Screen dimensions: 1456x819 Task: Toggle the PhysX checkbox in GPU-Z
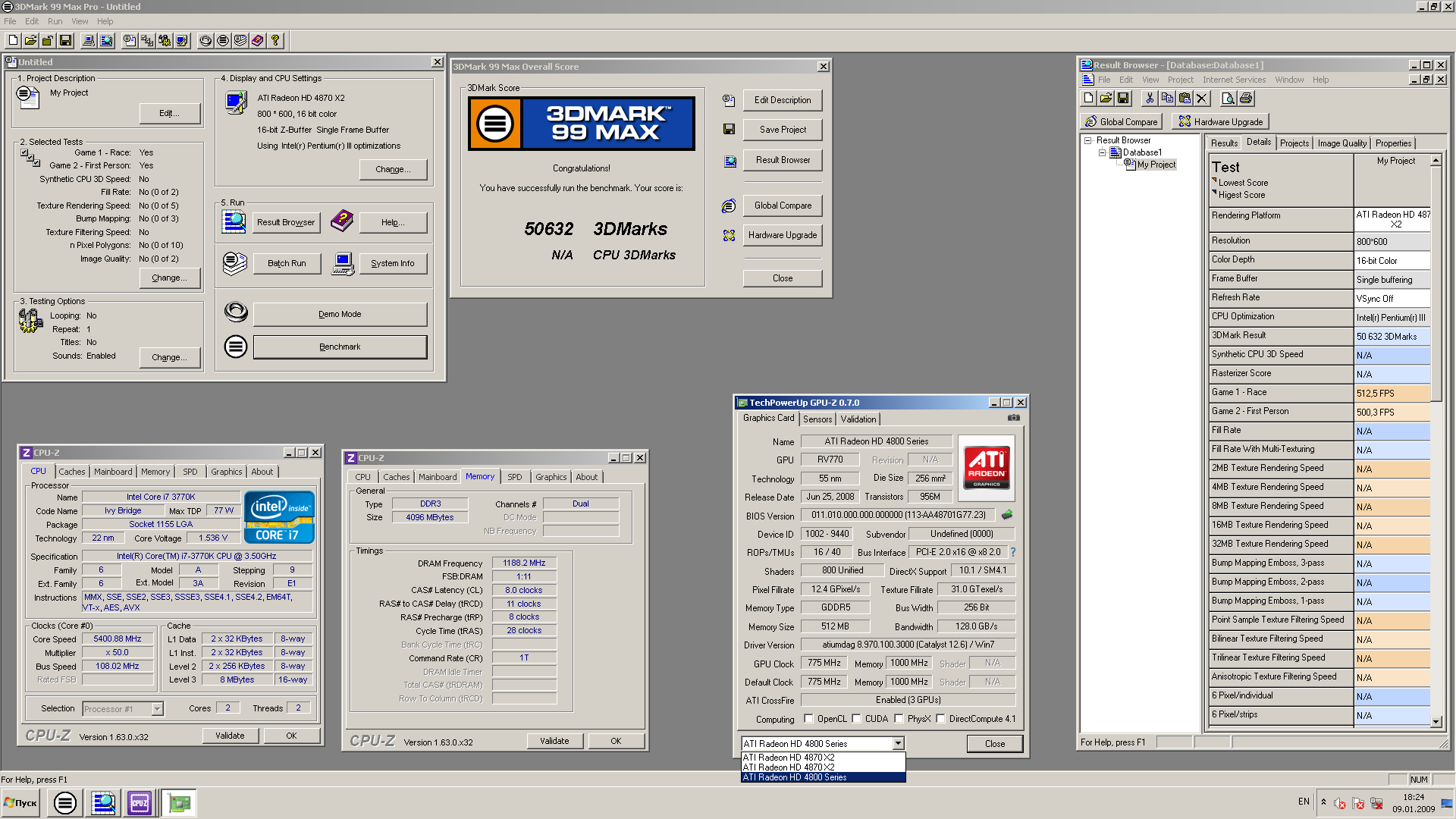[899, 719]
